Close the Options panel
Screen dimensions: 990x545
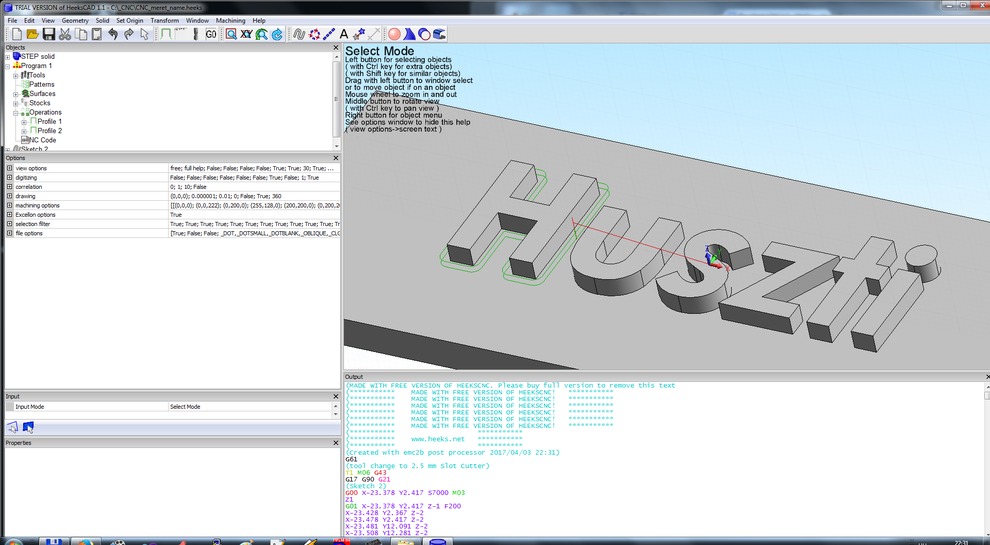[x=335, y=158]
